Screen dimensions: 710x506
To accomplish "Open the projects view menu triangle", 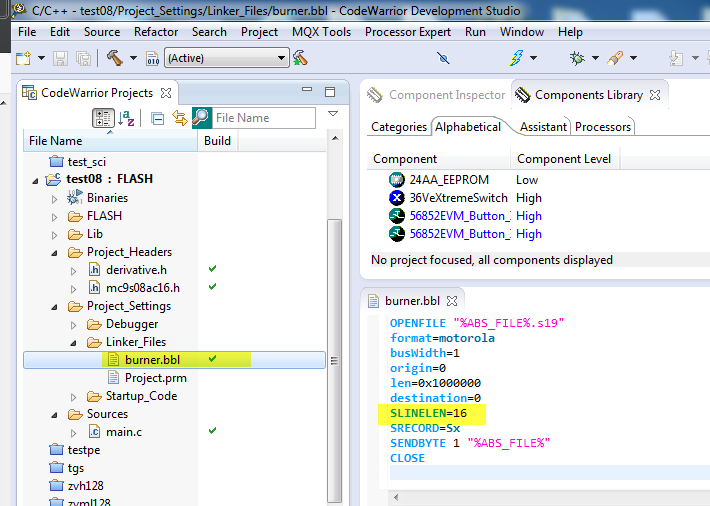I will pos(333,114).
